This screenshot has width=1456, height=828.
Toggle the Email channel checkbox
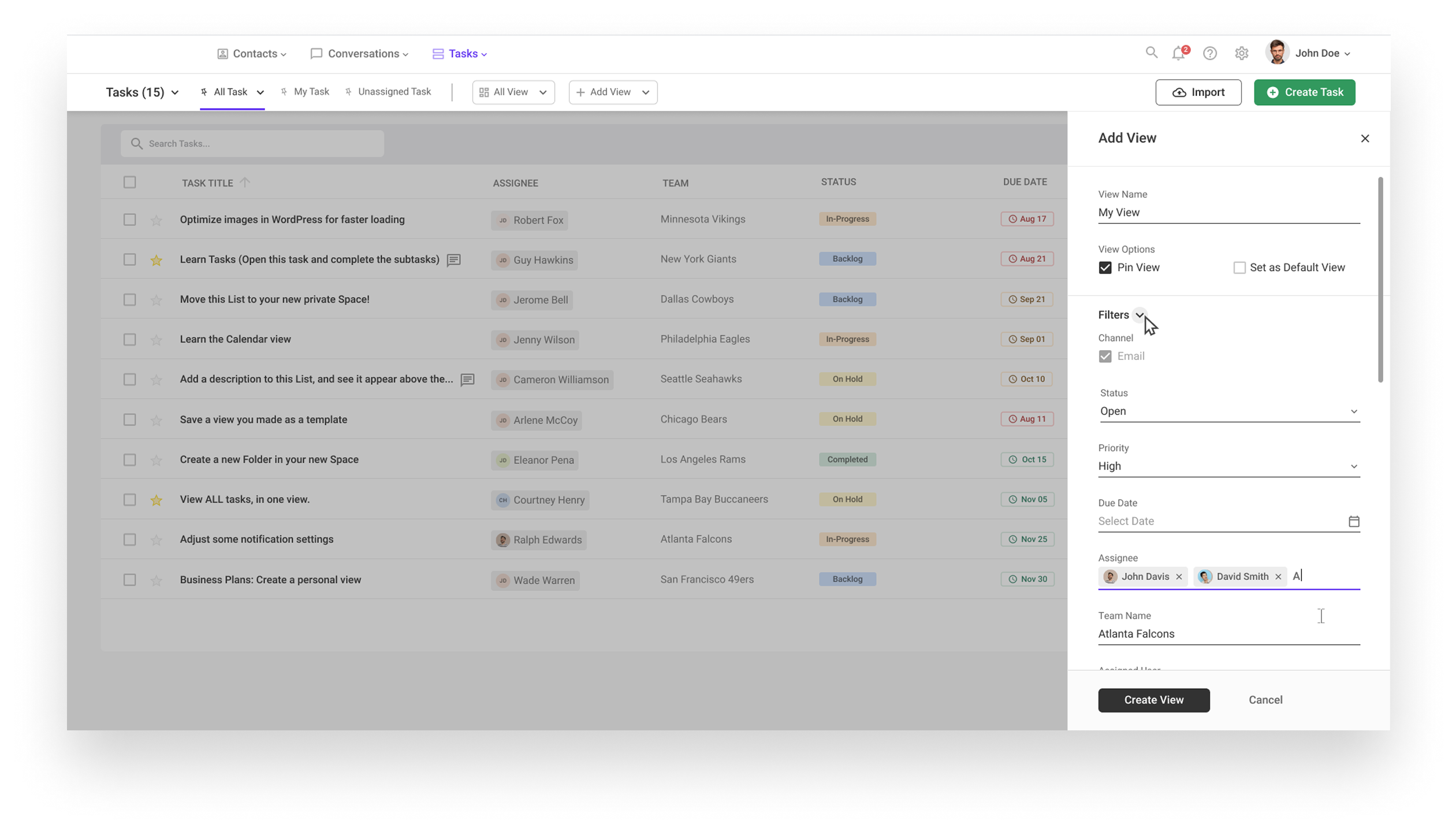pos(1104,356)
